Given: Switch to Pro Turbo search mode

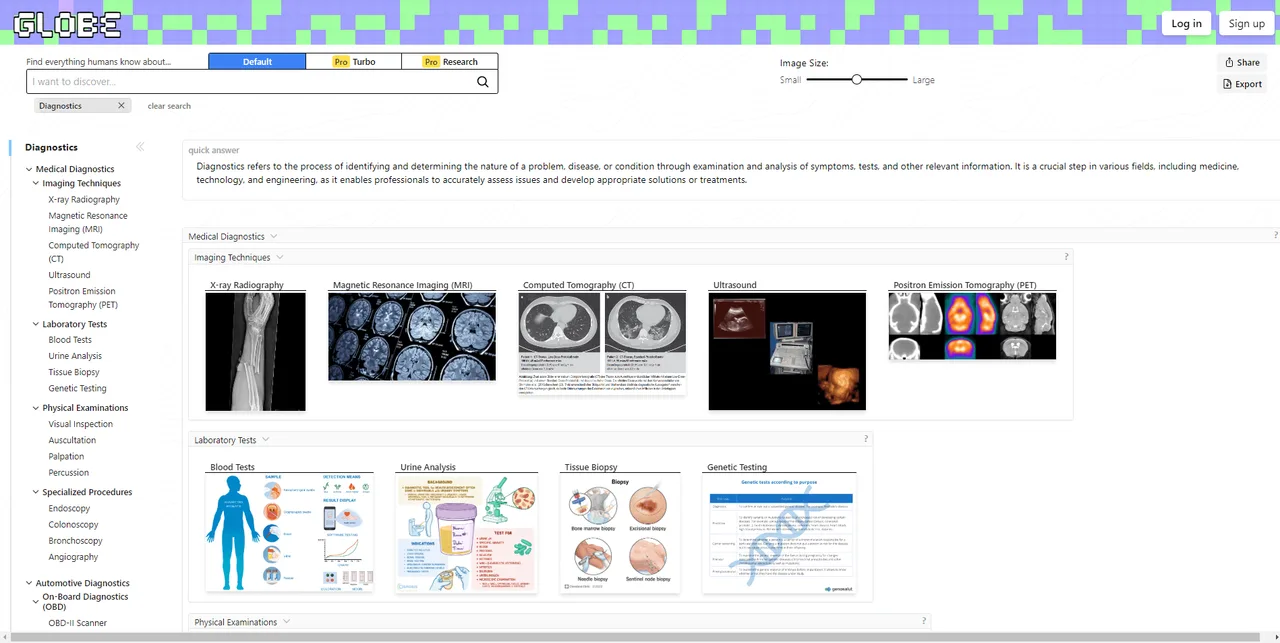Looking at the screenshot, I should pyautogui.click(x=354, y=61).
